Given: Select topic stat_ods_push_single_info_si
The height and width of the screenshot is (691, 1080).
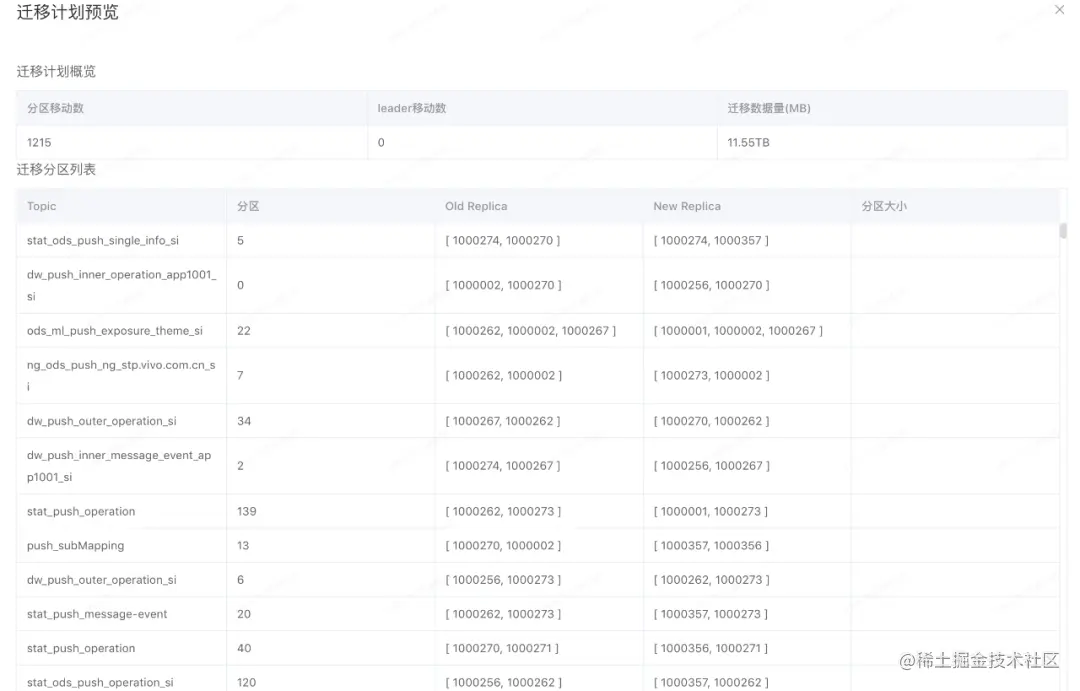Looking at the screenshot, I should pos(103,240).
